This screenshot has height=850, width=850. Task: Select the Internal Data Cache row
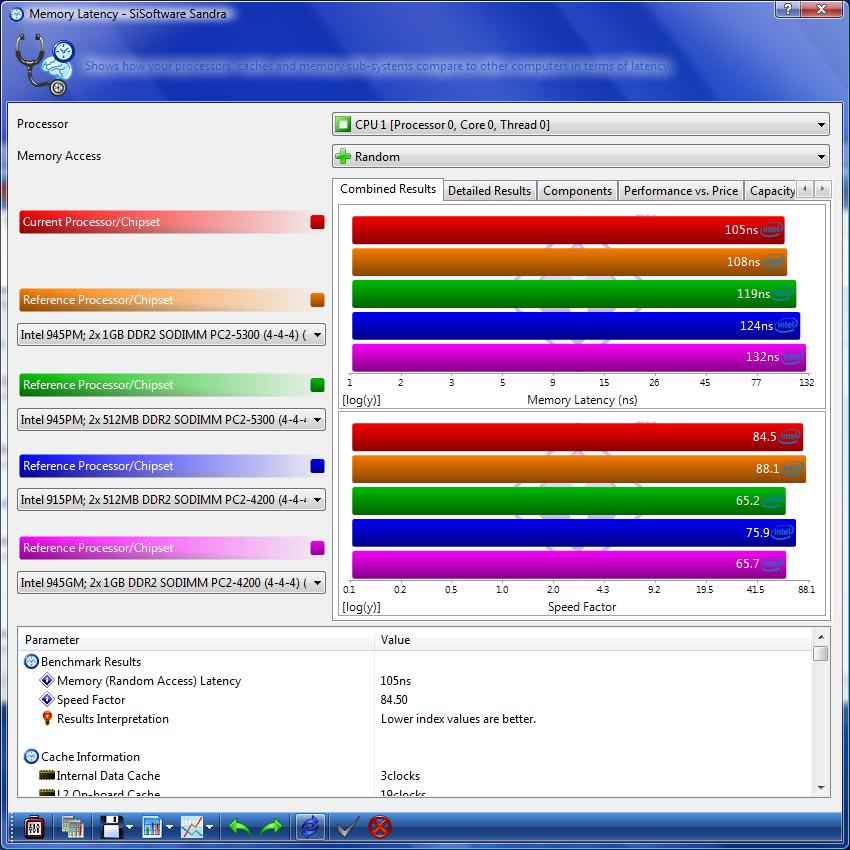click(416, 775)
